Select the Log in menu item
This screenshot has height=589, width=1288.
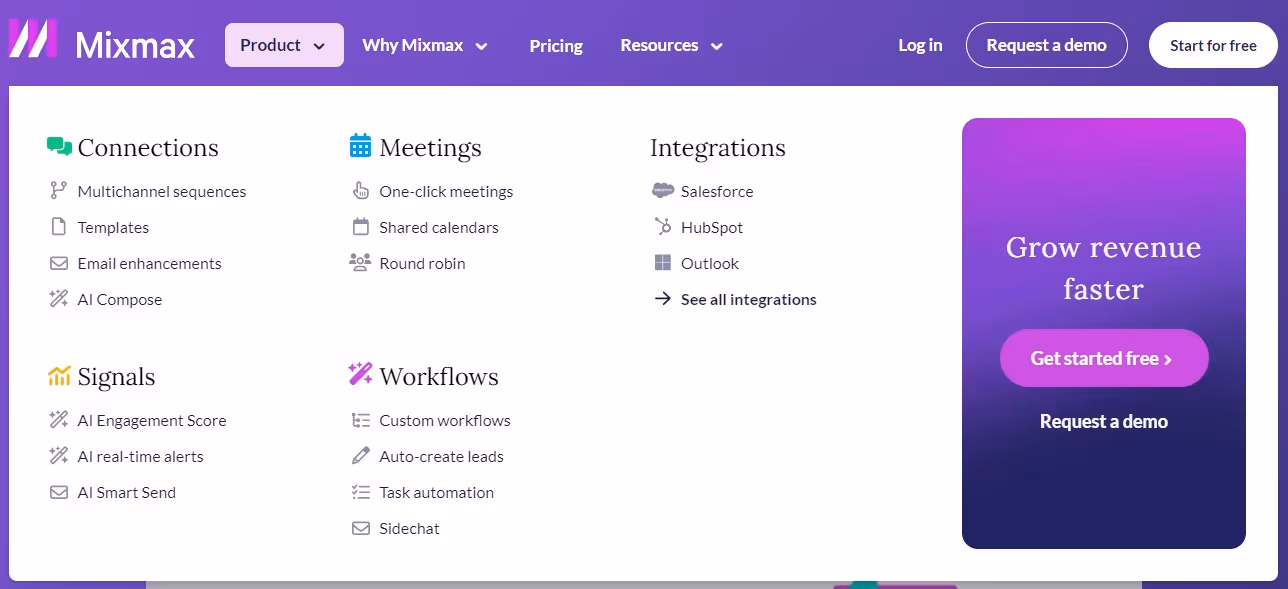pos(919,45)
